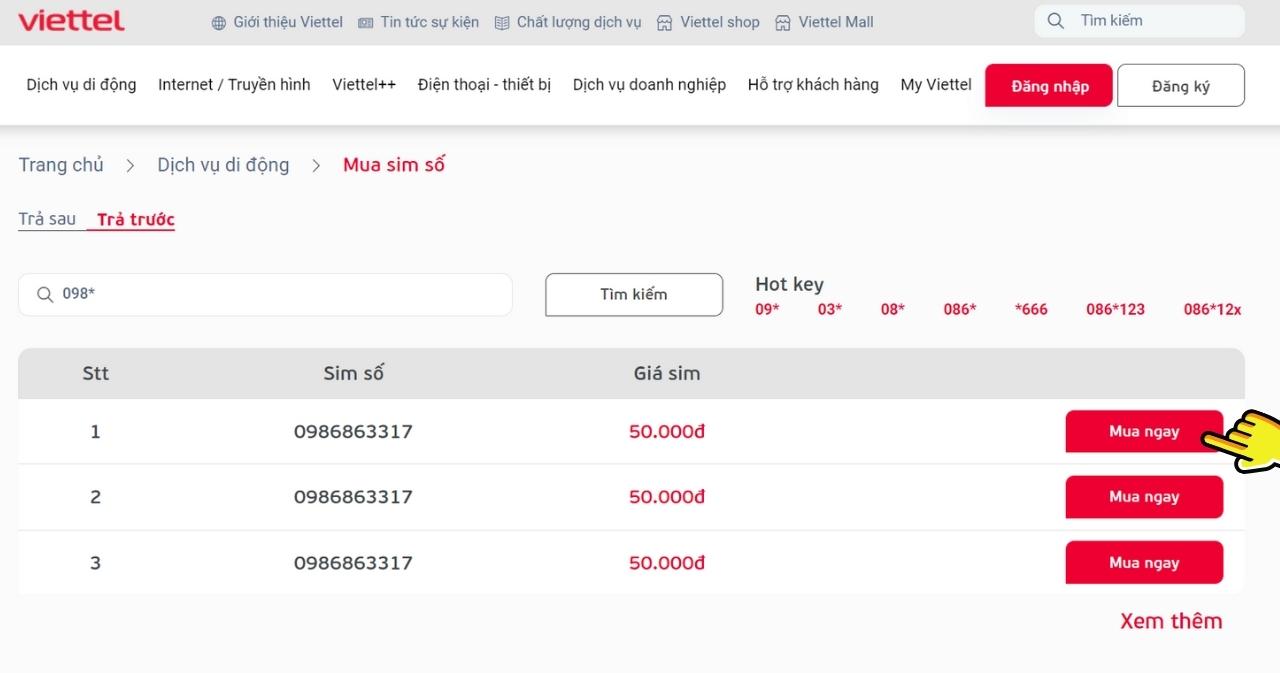The width and height of the screenshot is (1280, 673).
Task: Open My Viettel menu
Action: coord(936,85)
